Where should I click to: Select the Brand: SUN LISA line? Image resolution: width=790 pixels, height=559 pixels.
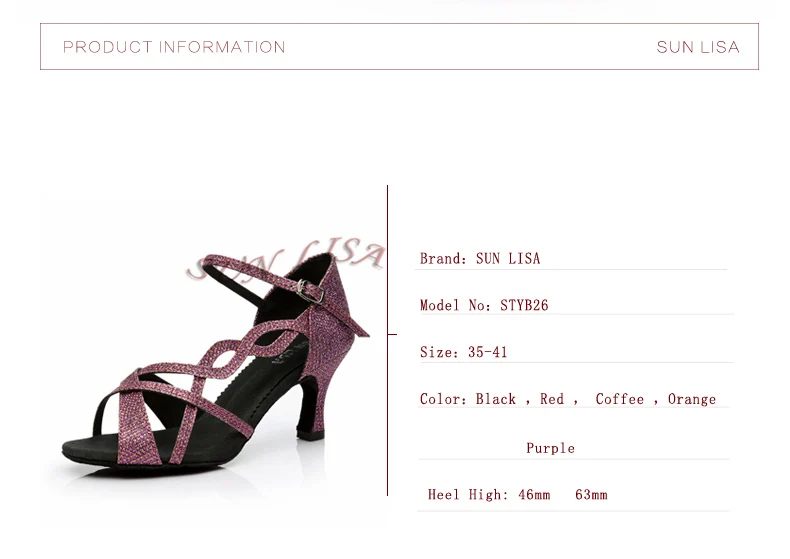coord(480,259)
